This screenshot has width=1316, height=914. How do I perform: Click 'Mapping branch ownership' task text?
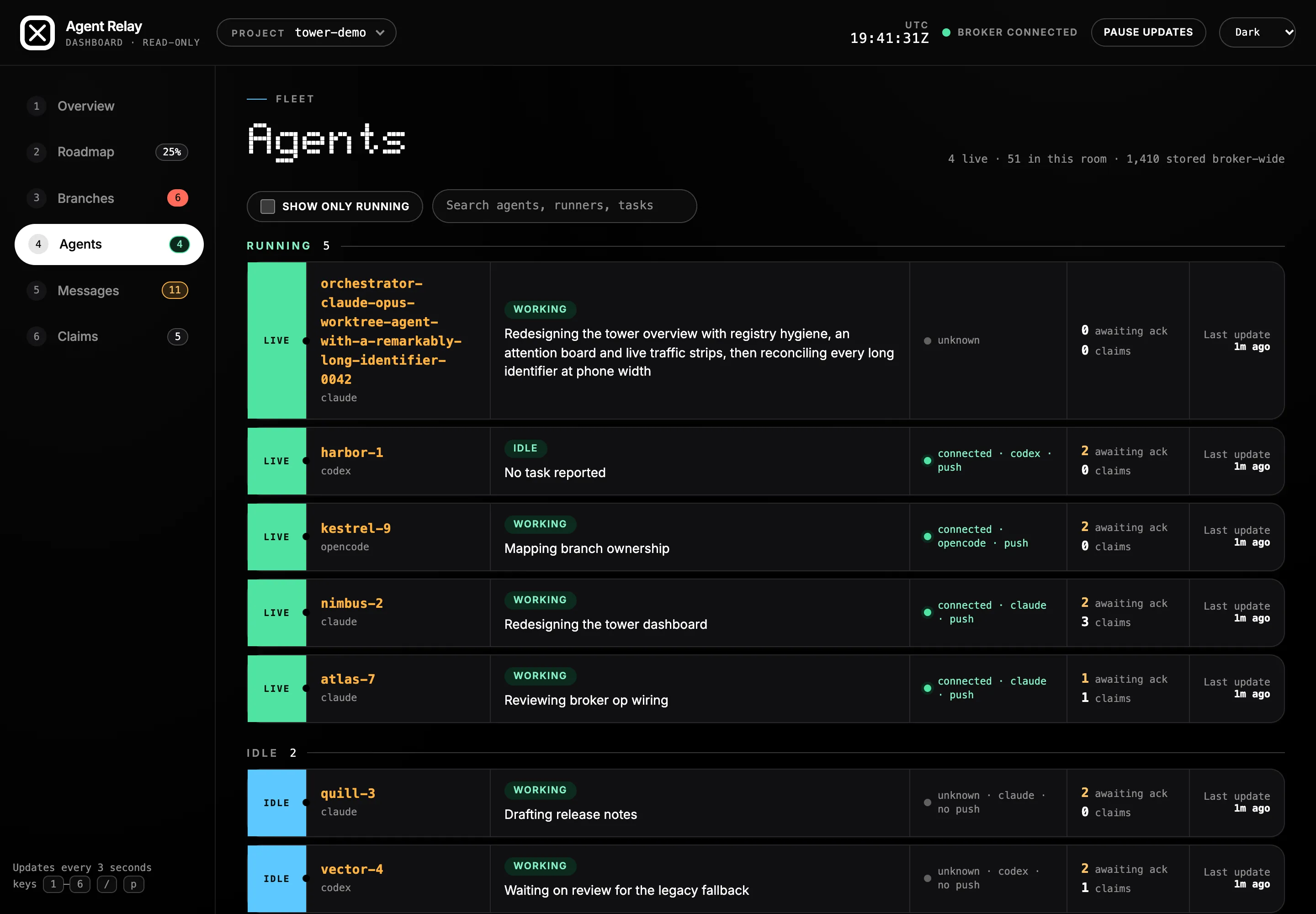[586, 548]
